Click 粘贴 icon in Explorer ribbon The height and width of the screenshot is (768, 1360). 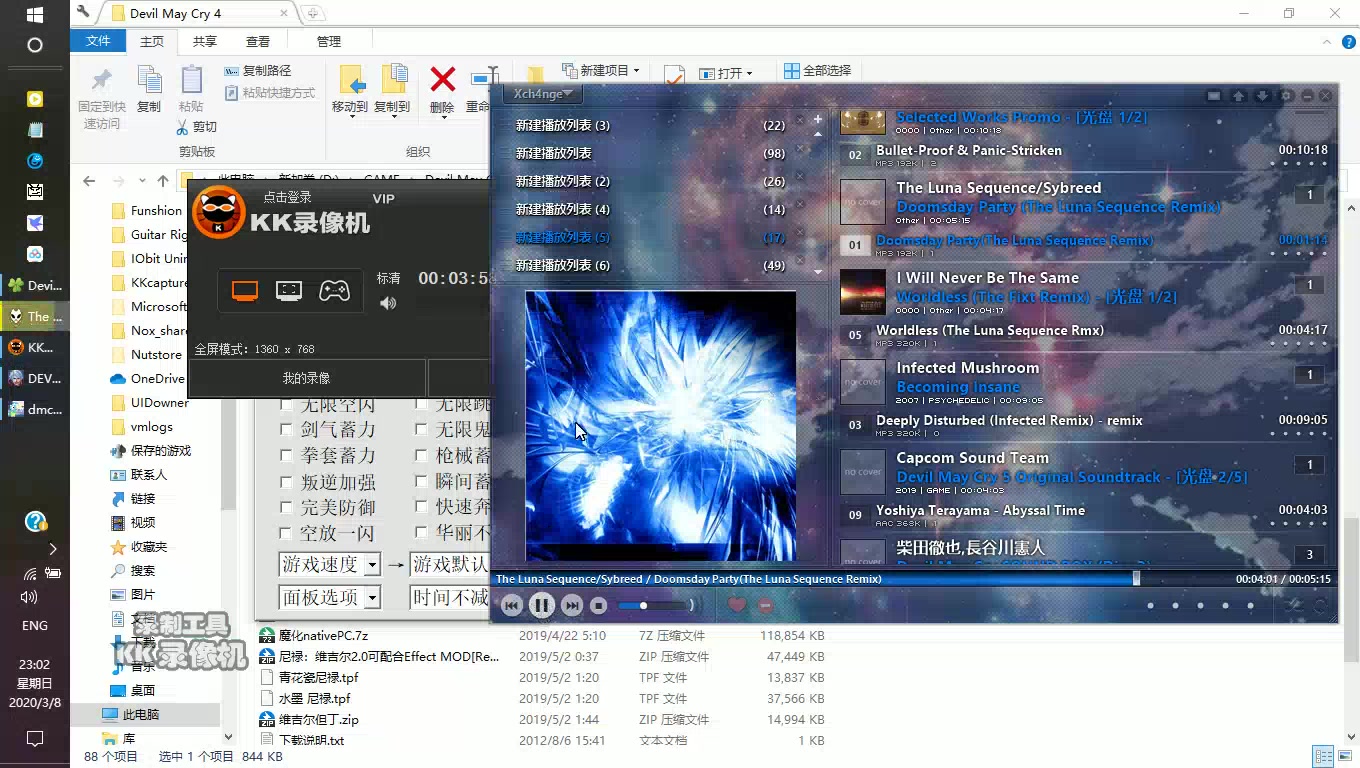pyautogui.click(x=191, y=89)
